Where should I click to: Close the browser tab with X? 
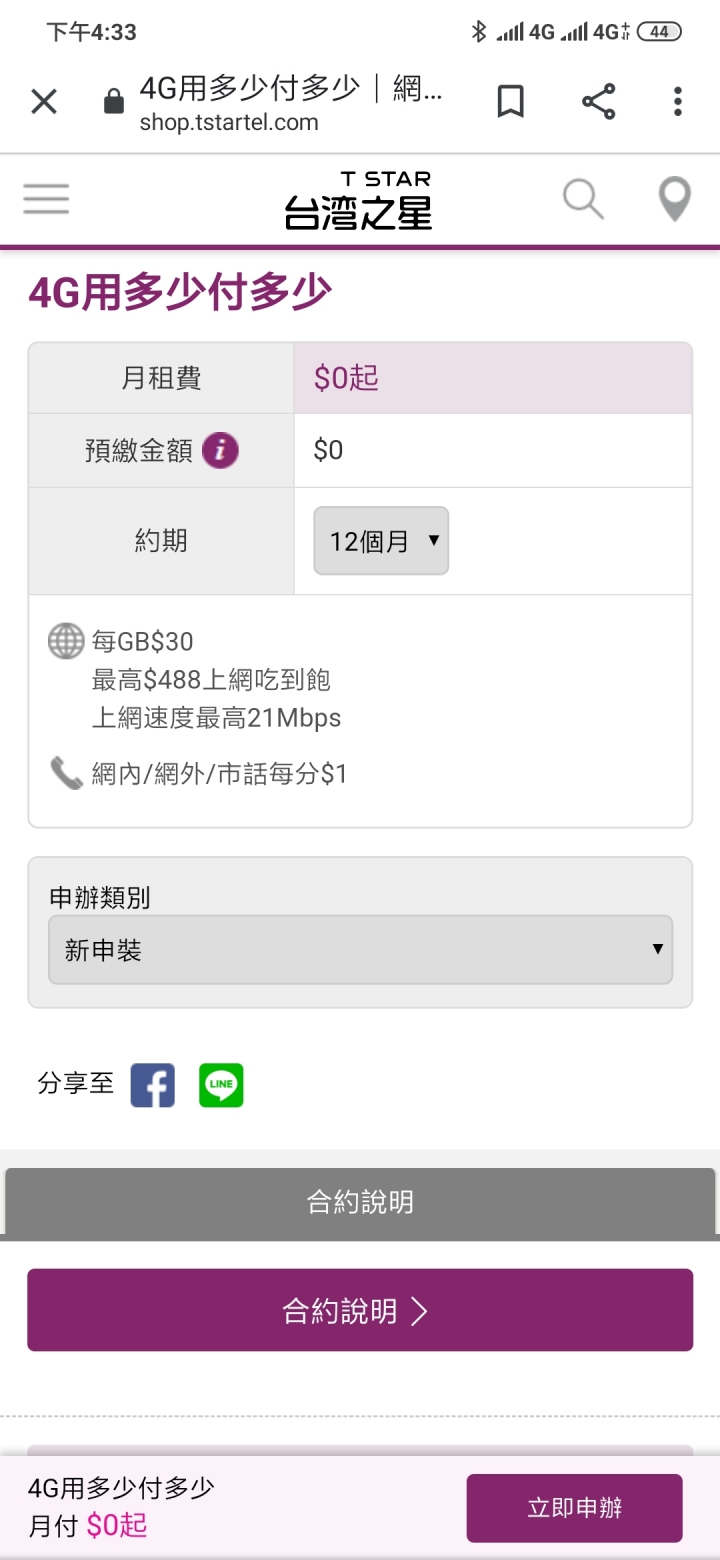tap(44, 101)
